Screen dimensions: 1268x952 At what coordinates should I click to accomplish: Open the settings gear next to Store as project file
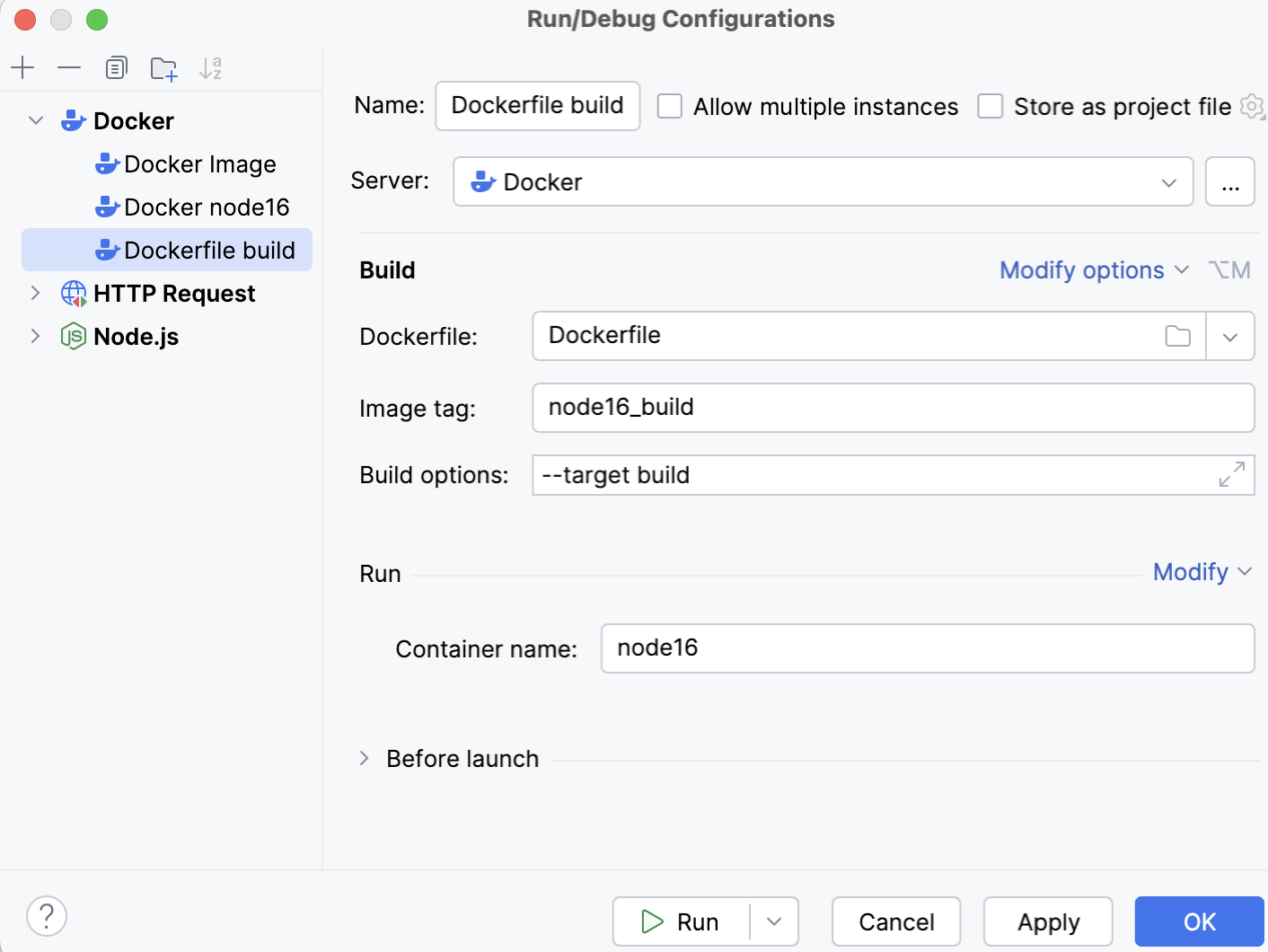pos(1252,106)
